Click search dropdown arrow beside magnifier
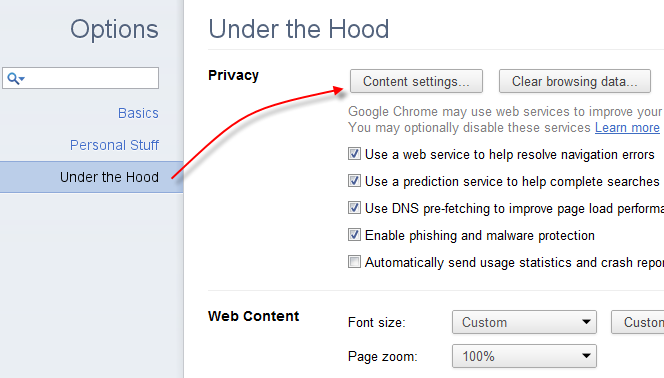 [x=22, y=79]
